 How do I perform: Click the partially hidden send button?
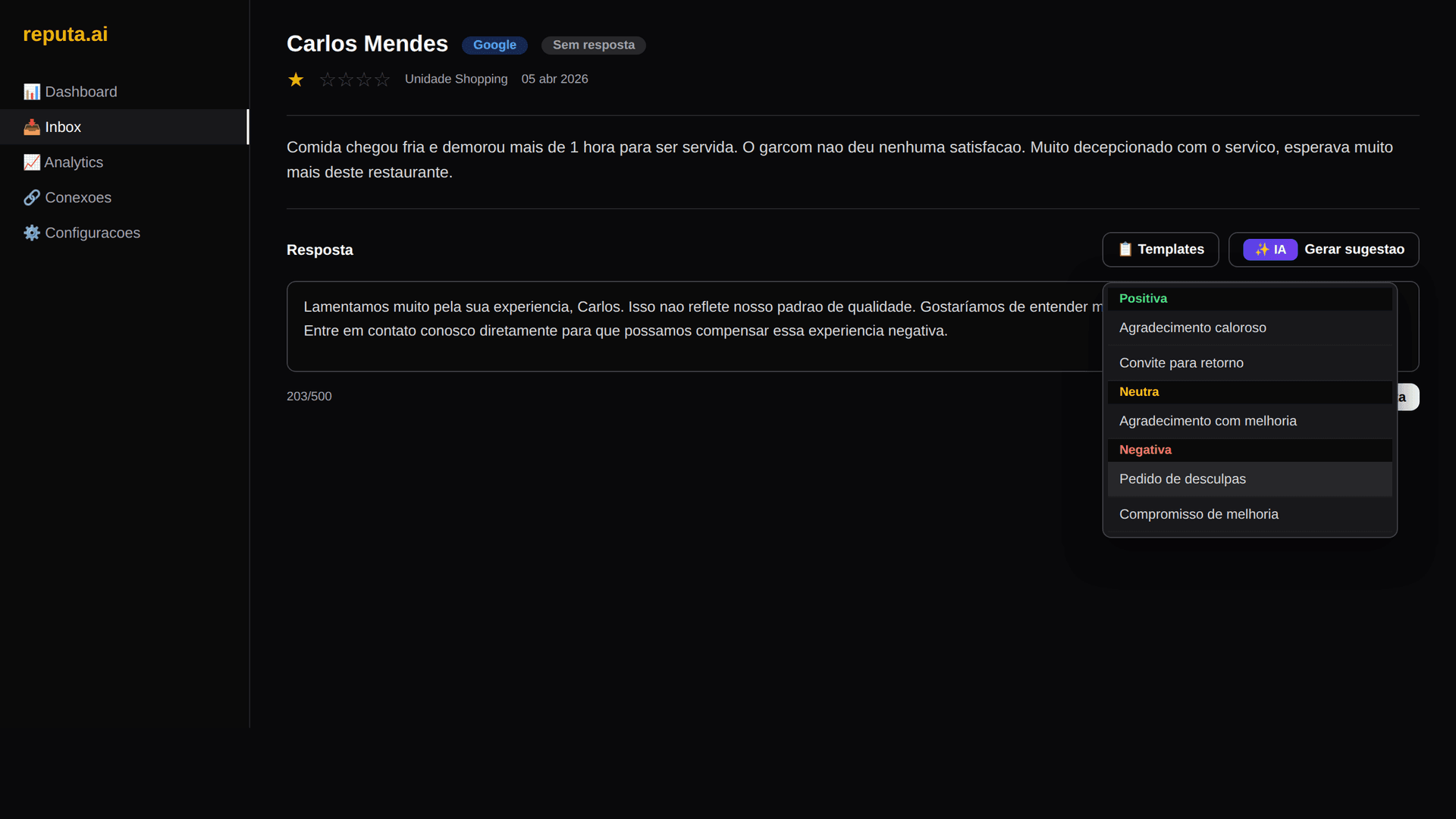pyautogui.click(x=1408, y=397)
